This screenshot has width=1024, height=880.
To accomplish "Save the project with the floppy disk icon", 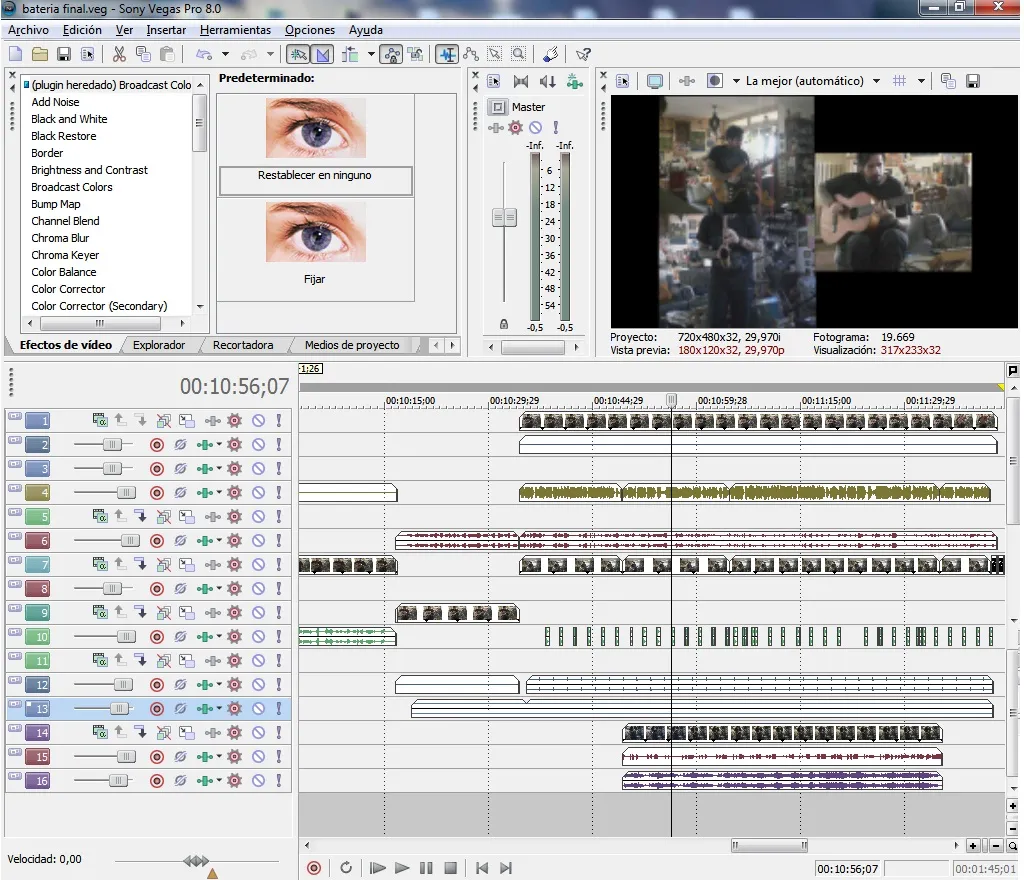I will (63, 54).
